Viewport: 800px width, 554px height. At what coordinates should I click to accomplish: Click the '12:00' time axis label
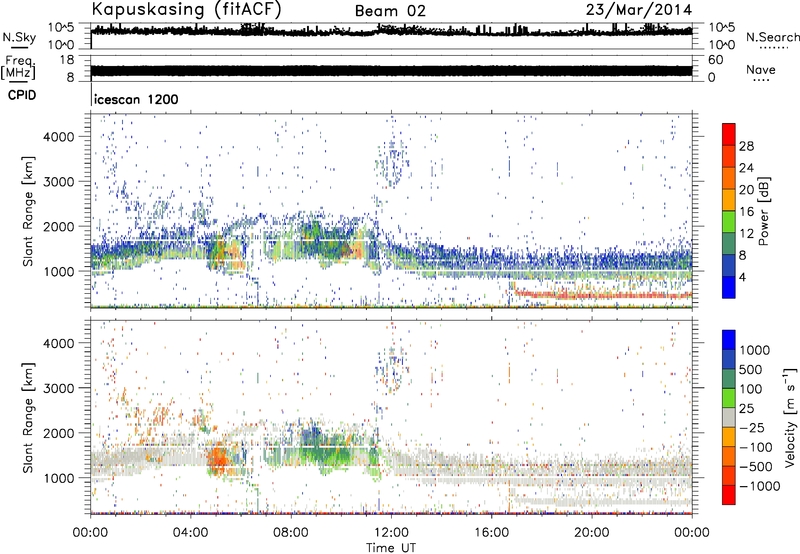[391, 533]
